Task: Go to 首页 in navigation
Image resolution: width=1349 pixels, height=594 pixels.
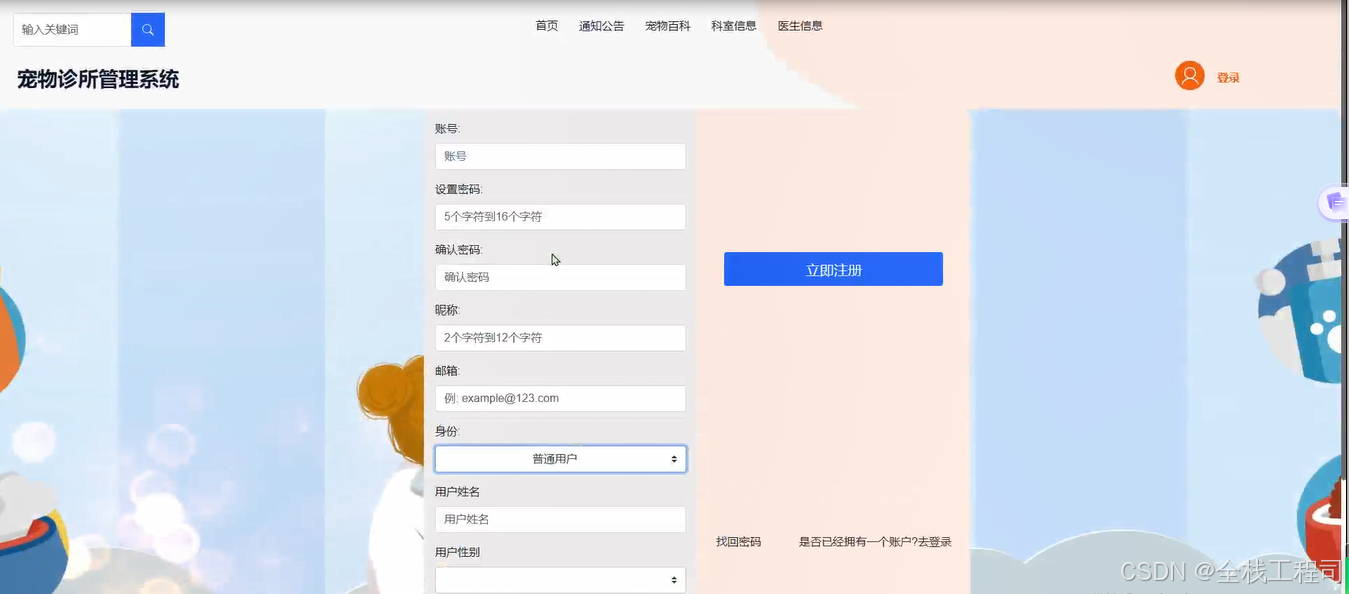Action: (x=547, y=26)
